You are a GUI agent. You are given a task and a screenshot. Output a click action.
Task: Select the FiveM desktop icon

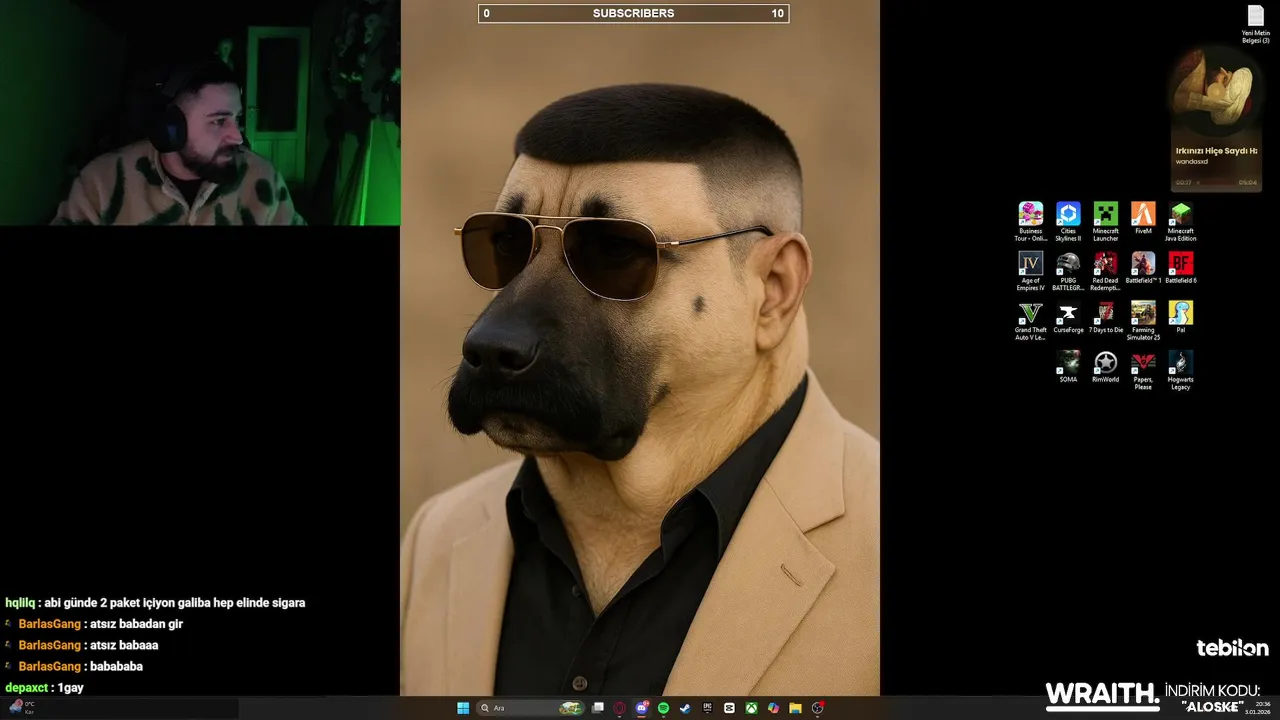pos(1143,218)
